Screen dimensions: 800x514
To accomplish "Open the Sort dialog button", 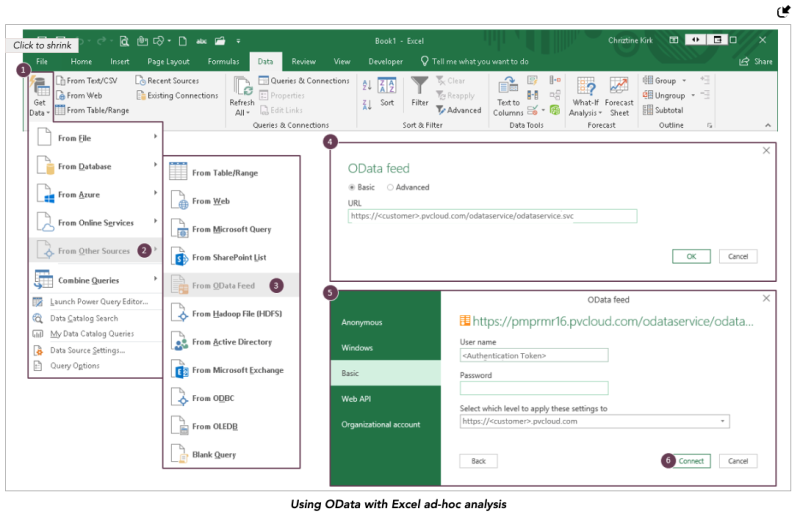I will click(x=387, y=92).
